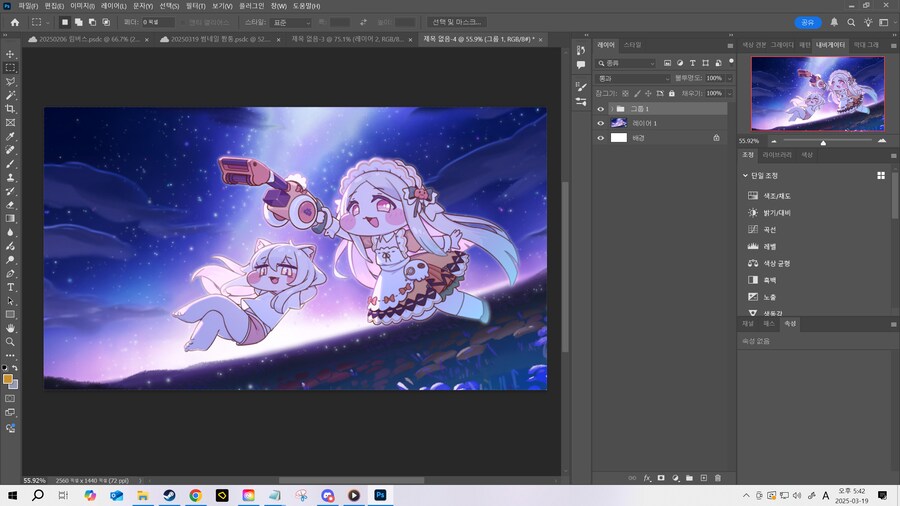
Task: Select the Rectangle shape tool
Action: pos(10,314)
